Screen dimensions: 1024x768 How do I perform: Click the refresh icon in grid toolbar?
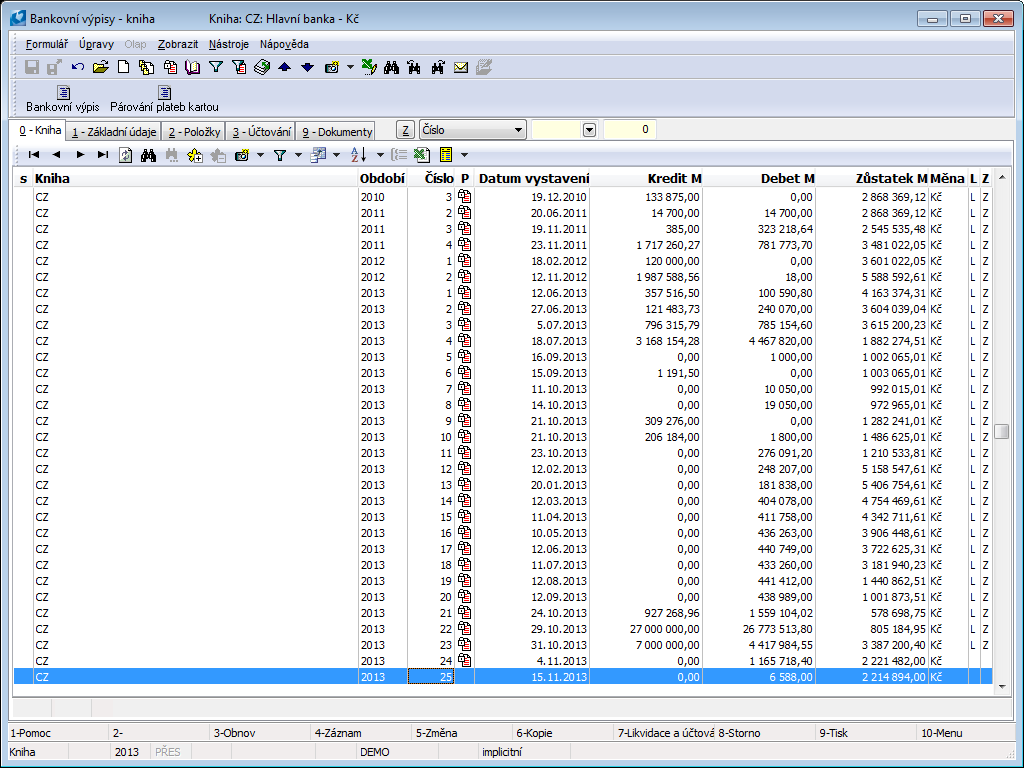(x=126, y=155)
